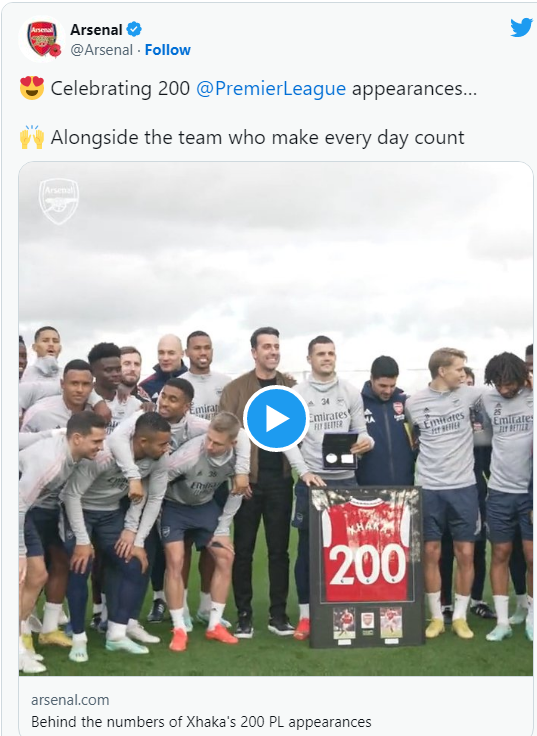The height and width of the screenshot is (736, 537).
Task: Click the Arsenal watermark logo in the video
Action: pos(59,201)
